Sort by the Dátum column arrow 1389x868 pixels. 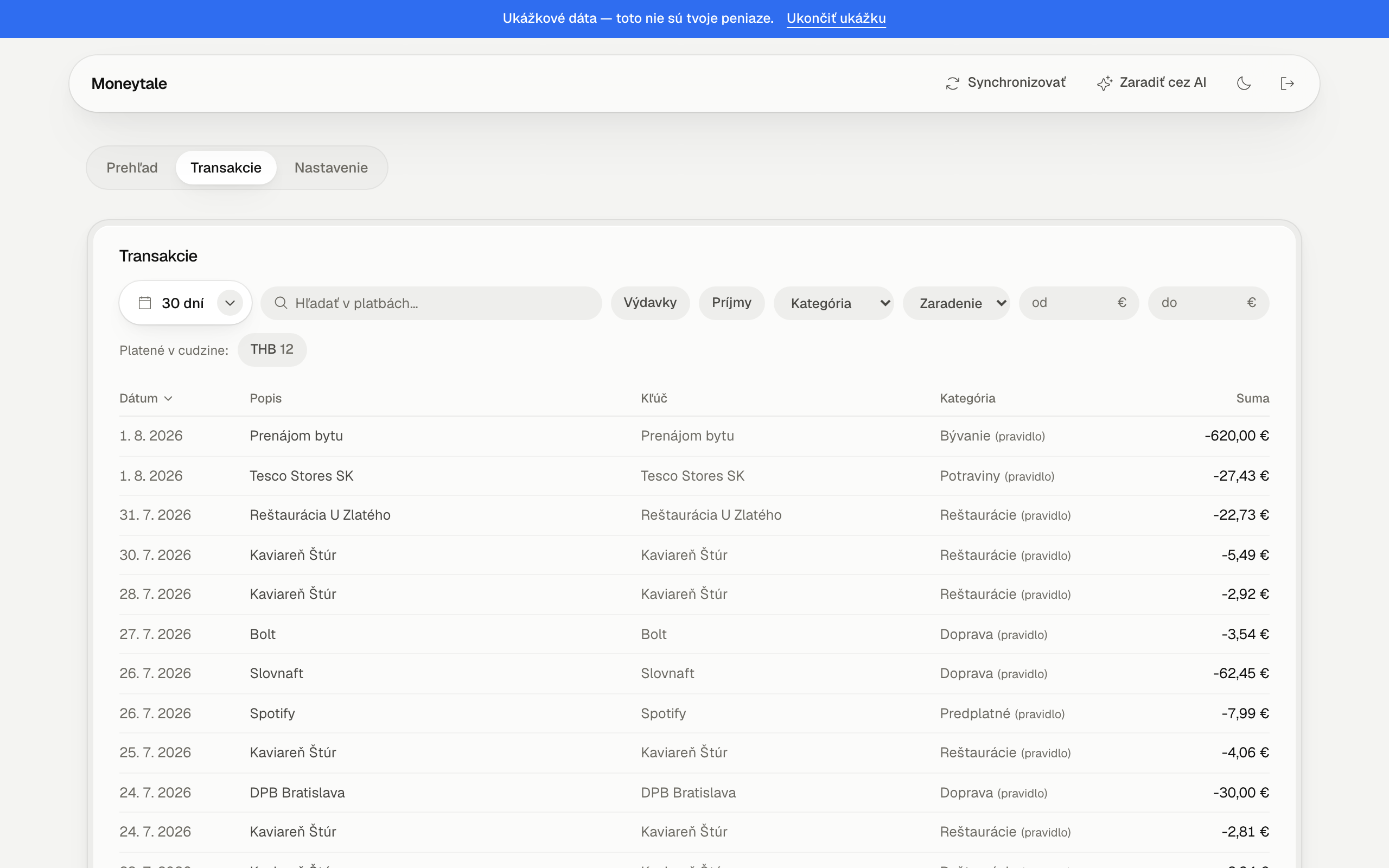coord(168,398)
